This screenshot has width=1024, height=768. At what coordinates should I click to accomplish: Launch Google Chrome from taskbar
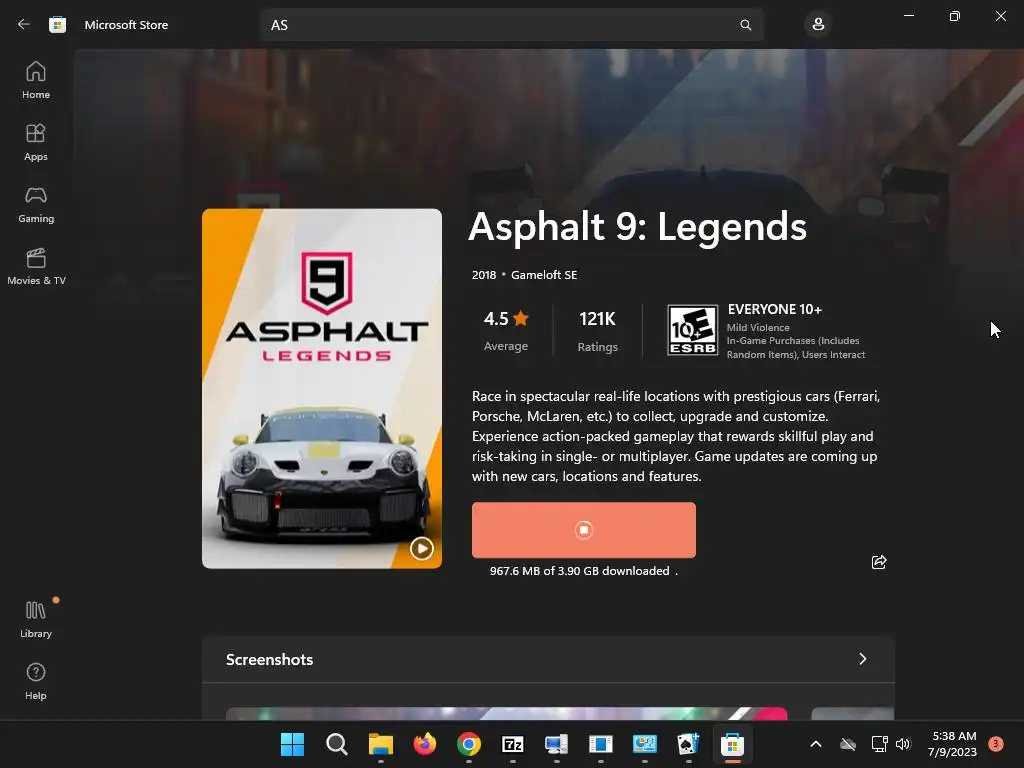click(x=469, y=744)
